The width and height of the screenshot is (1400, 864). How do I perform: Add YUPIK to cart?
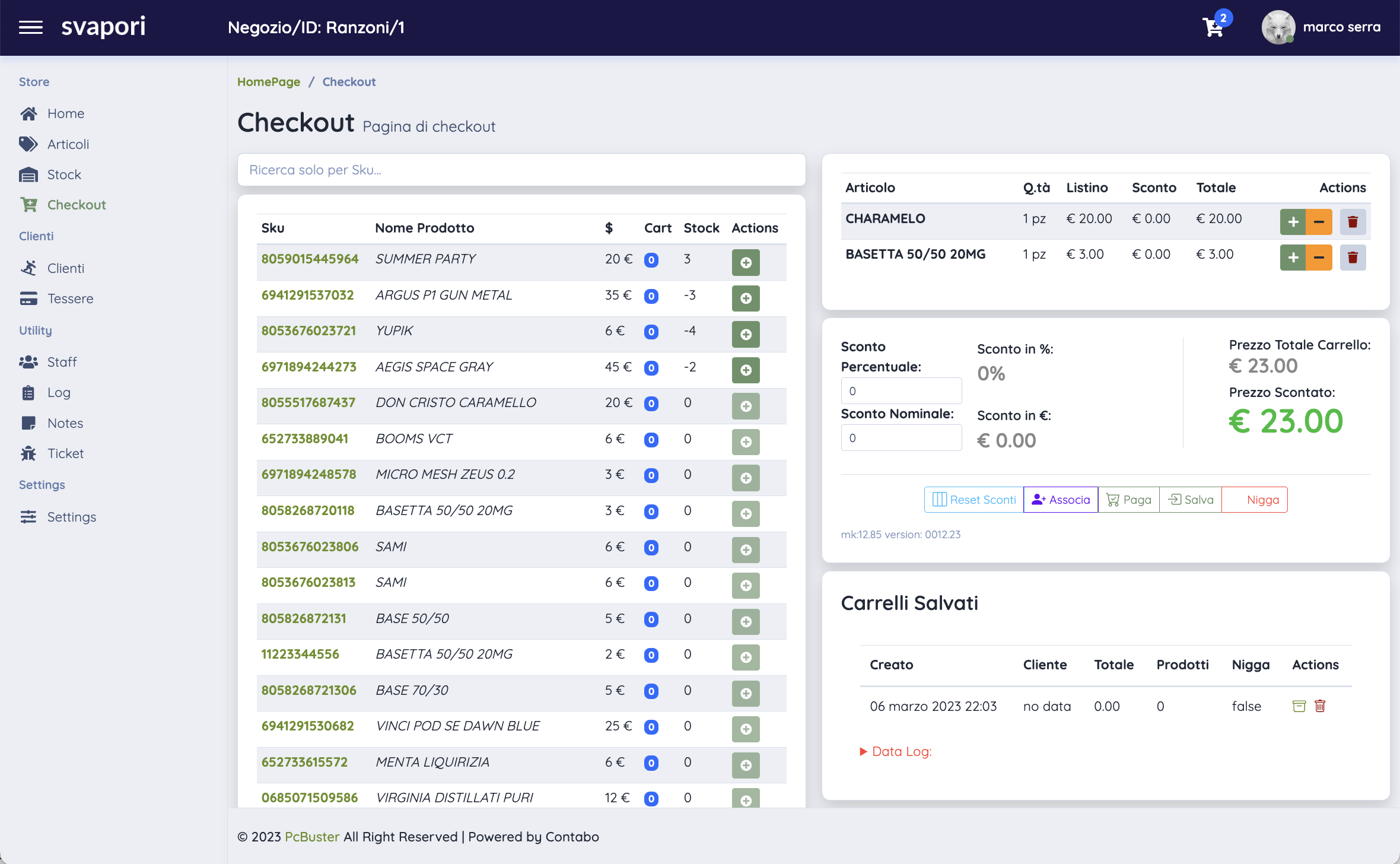[x=746, y=334]
